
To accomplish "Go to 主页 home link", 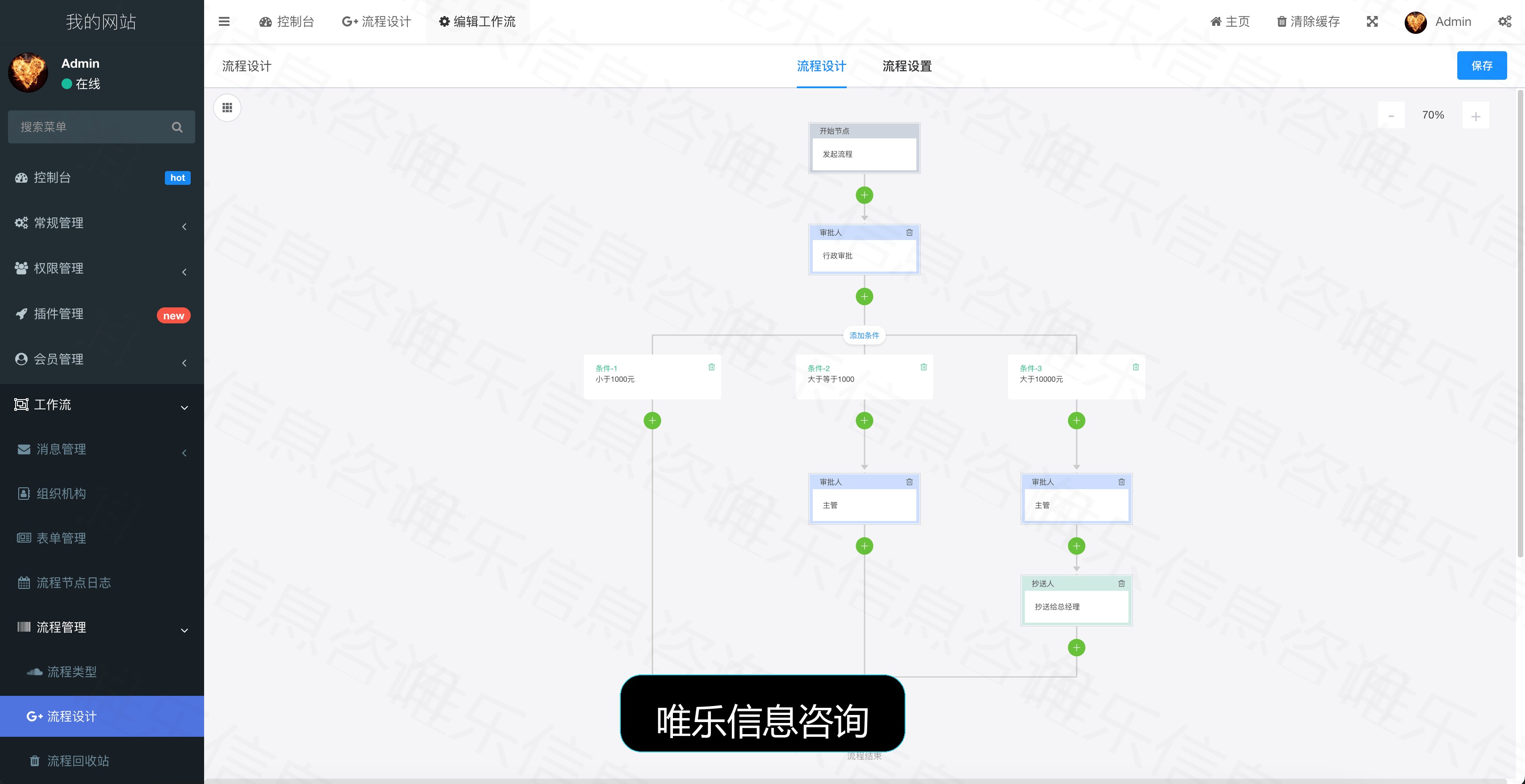I will click(1230, 22).
